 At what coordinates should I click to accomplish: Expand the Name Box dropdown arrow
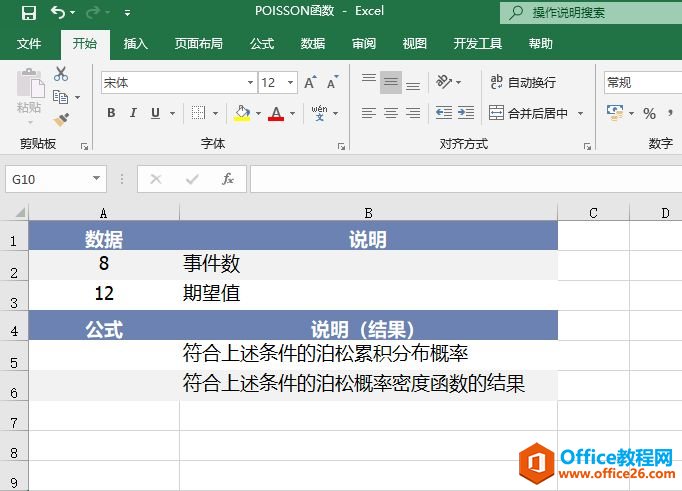97,178
